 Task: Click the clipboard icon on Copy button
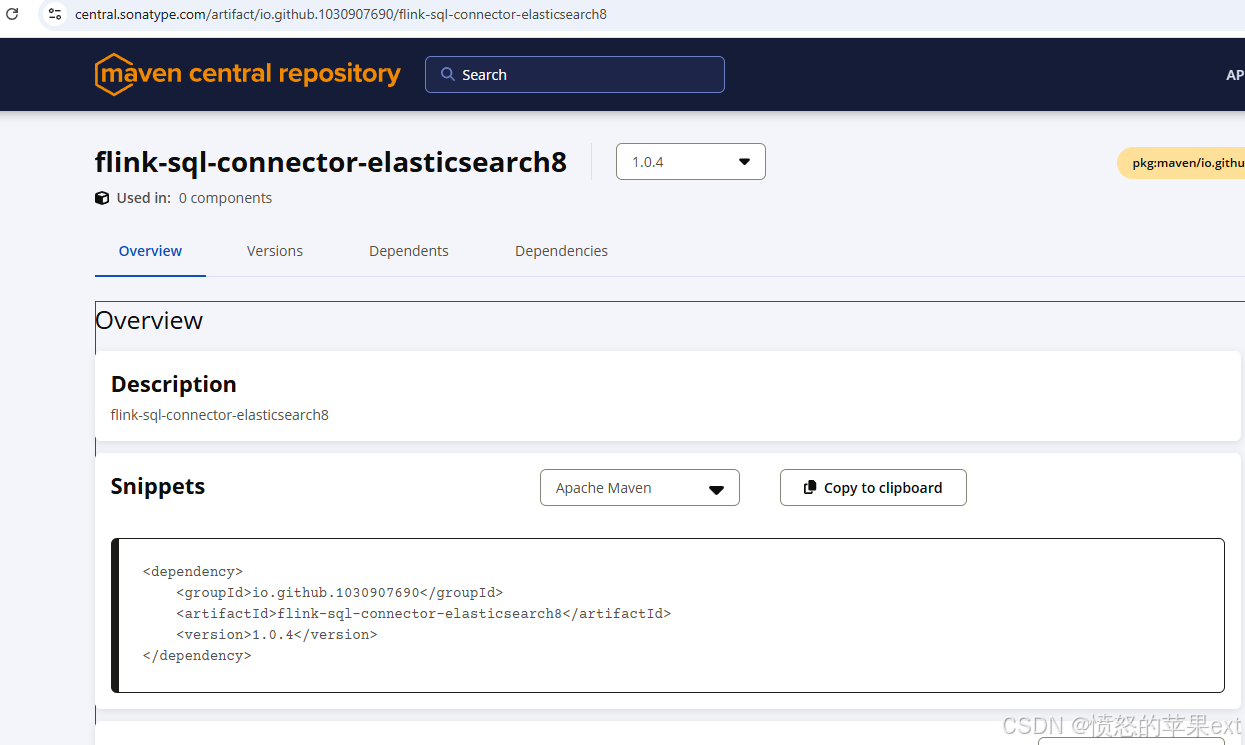click(x=810, y=488)
